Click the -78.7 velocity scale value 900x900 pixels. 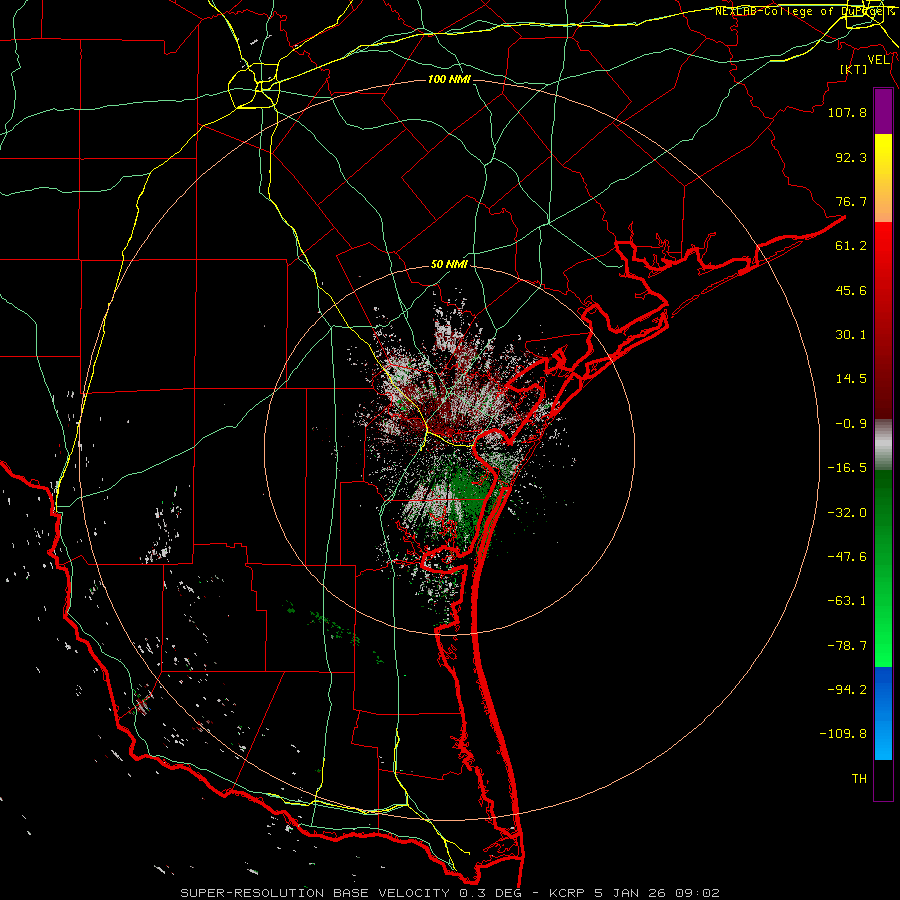click(x=847, y=646)
